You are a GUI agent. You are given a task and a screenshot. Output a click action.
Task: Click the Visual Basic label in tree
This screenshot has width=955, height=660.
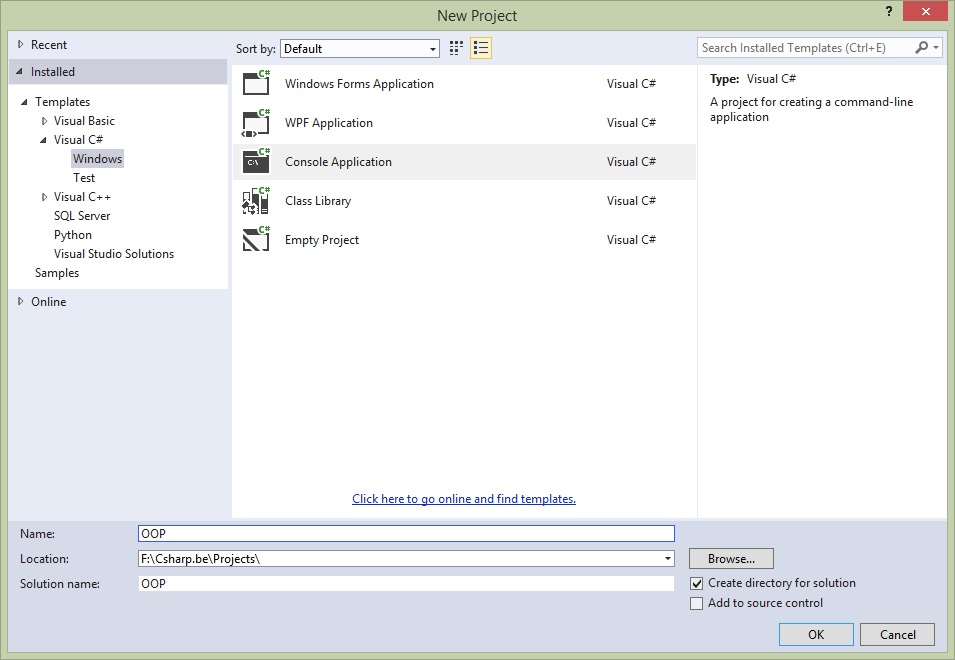coord(84,121)
